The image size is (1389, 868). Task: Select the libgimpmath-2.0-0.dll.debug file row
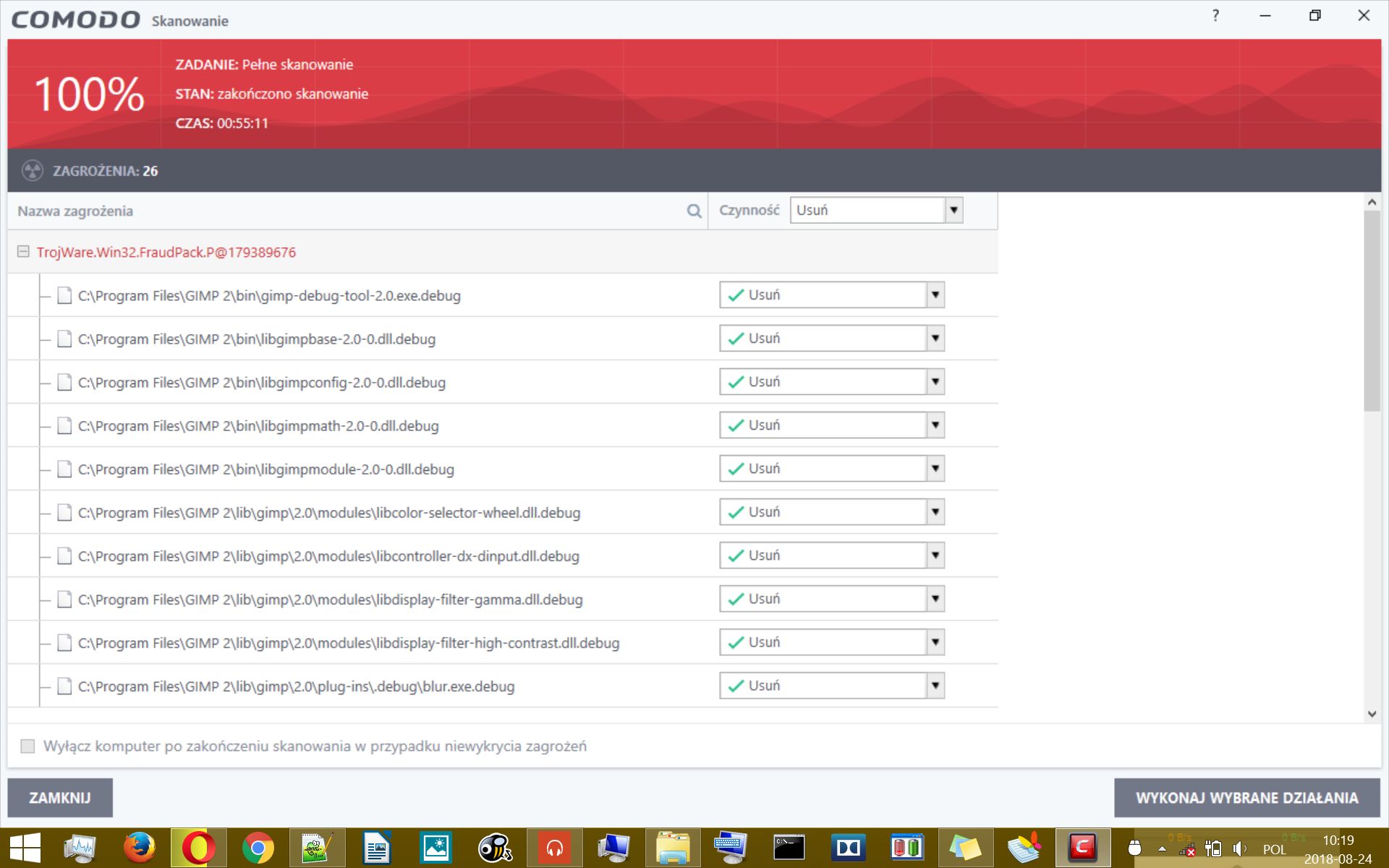tap(258, 426)
